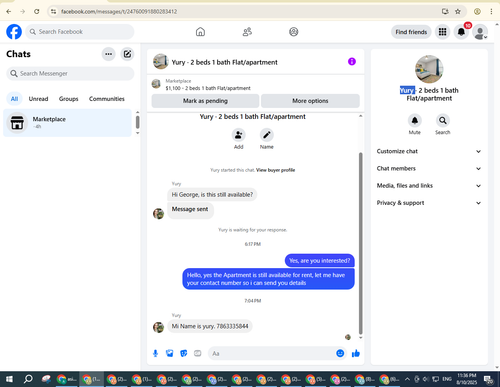Image resolution: width=500 pixels, height=387 pixels.
Task: Click the Name pencil edit icon
Action: click(267, 135)
